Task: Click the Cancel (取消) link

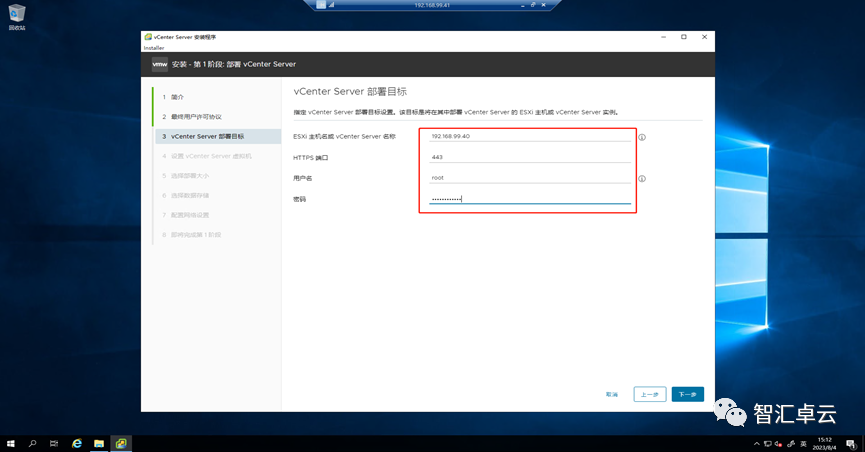Action: click(612, 395)
